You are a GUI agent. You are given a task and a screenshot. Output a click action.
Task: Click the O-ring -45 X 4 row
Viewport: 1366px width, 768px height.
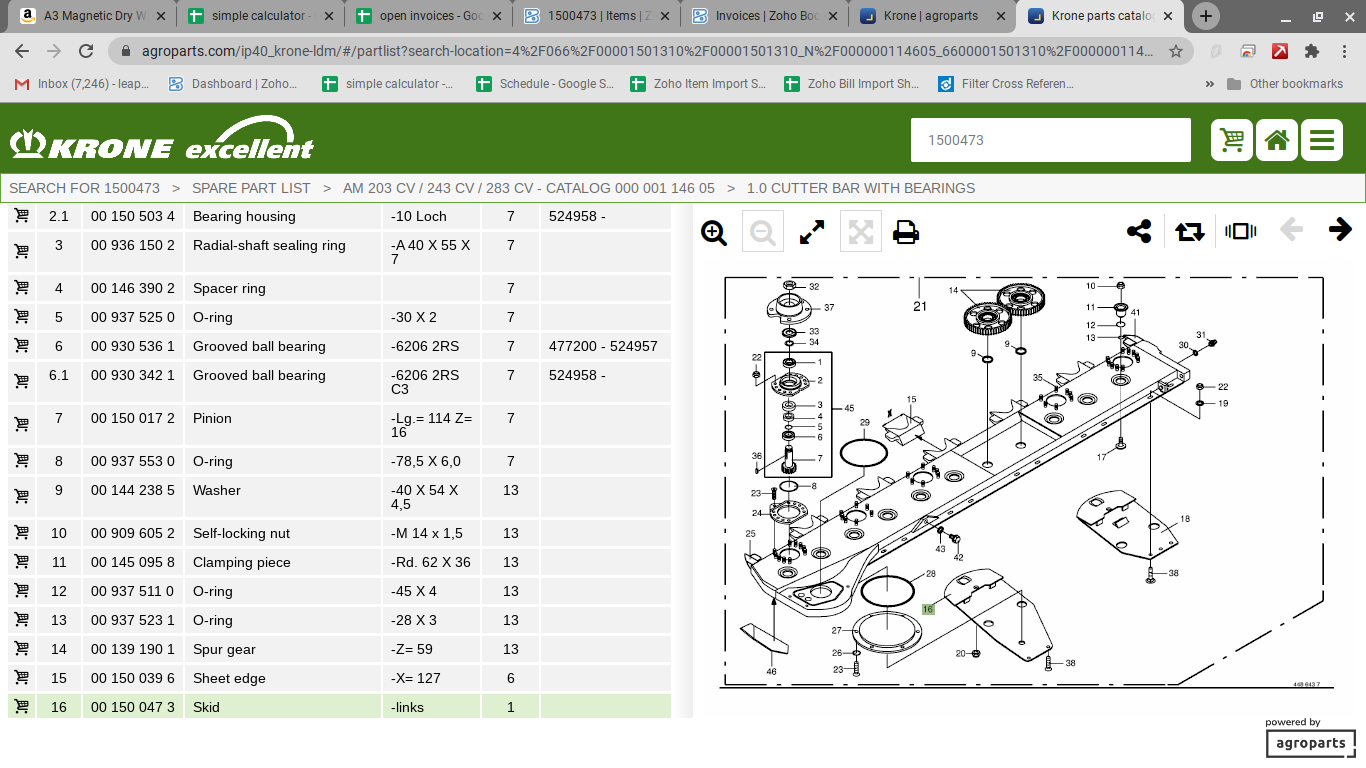pyautogui.click(x=339, y=591)
